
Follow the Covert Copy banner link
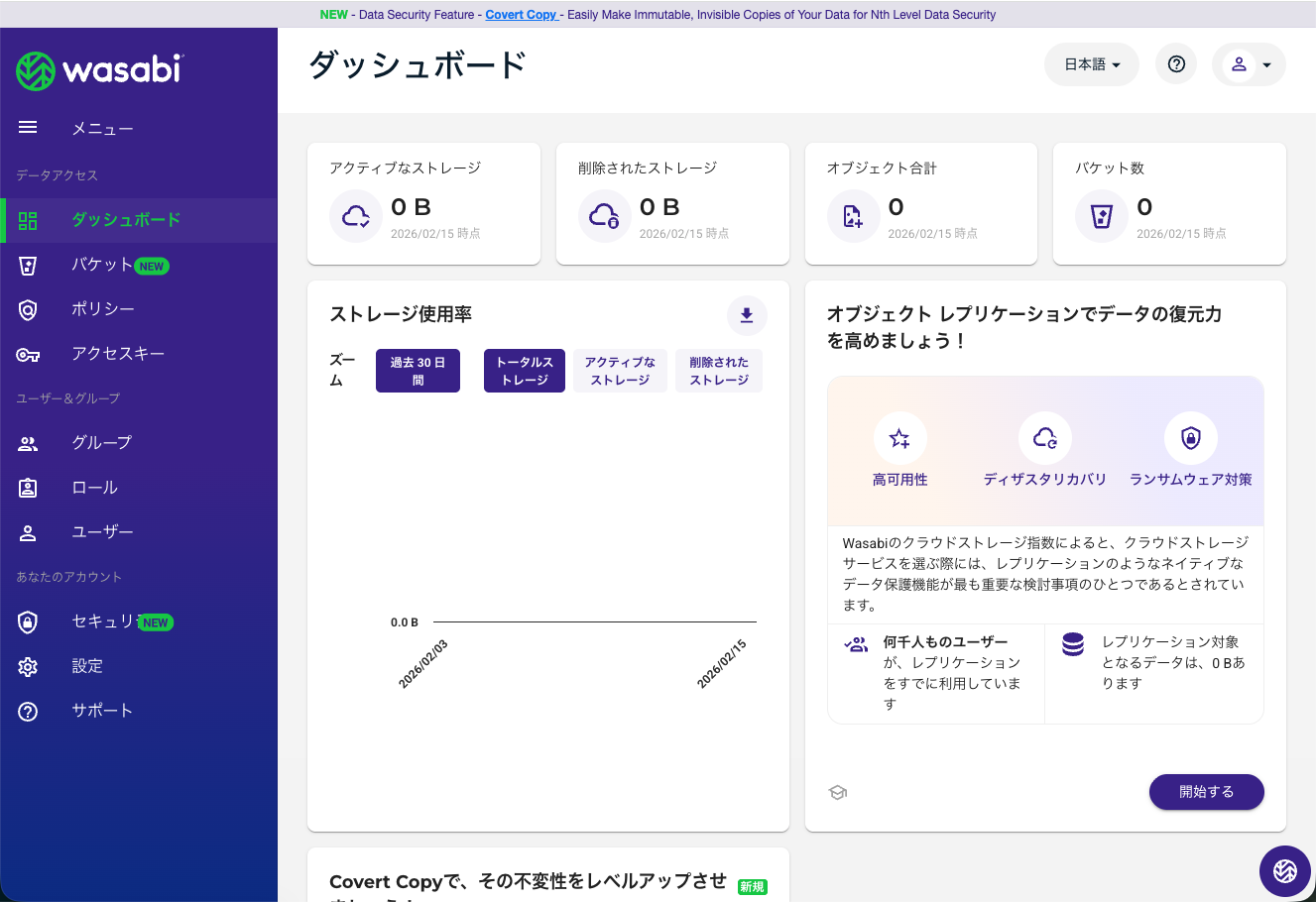[x=521, y=15]
